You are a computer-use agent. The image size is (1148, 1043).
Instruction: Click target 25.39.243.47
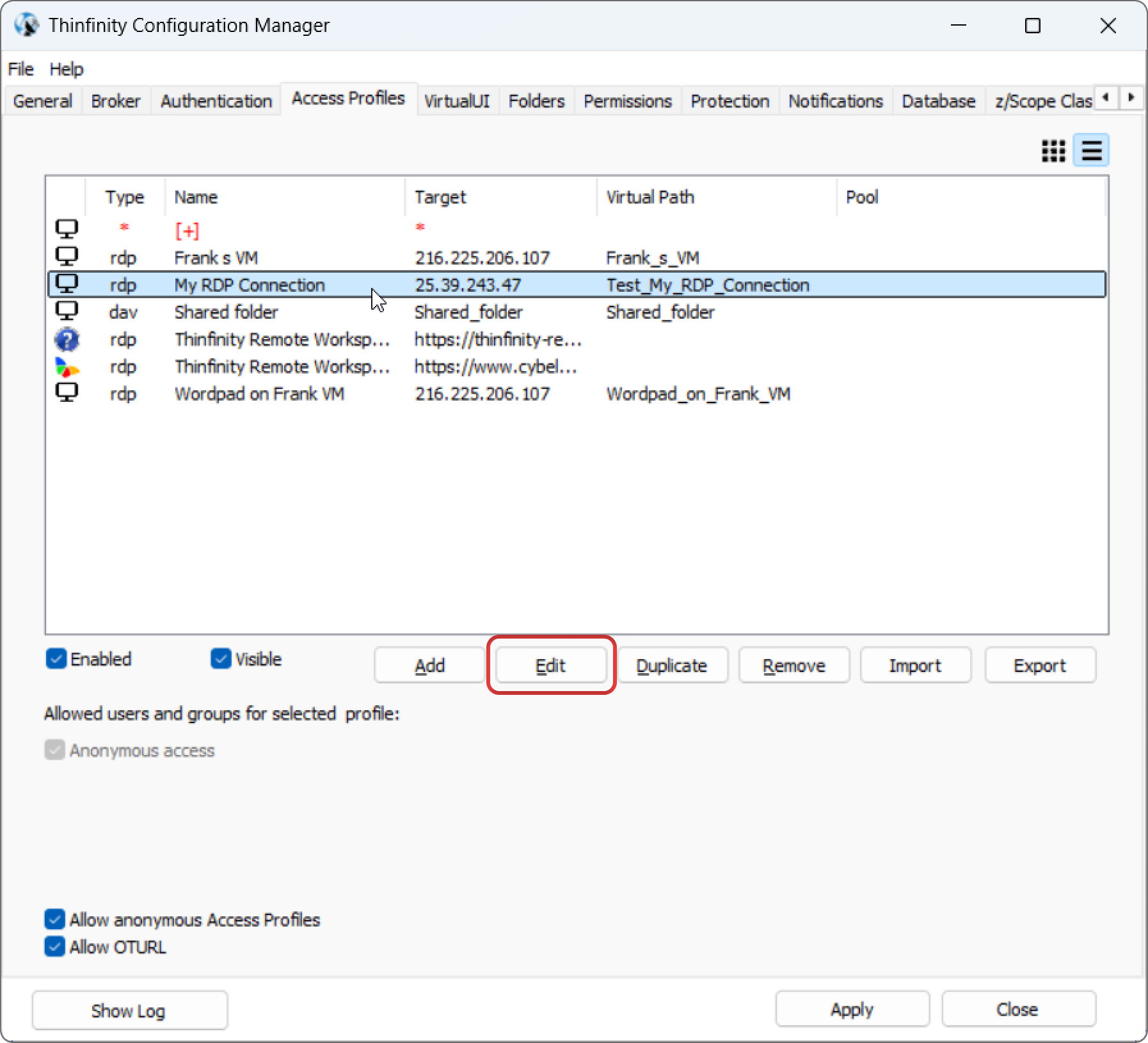(468, 285)
